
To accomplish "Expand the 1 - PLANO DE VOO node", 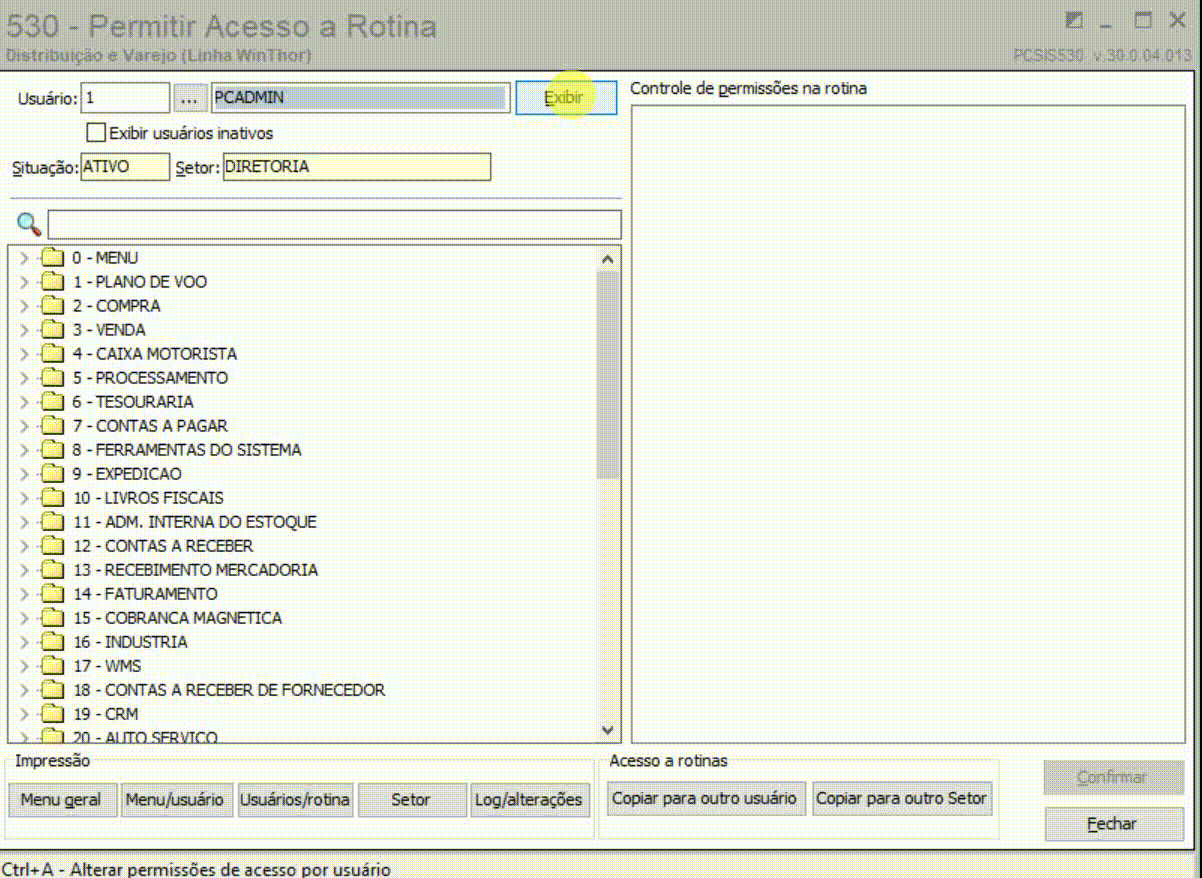I will [x=24, y=282].
